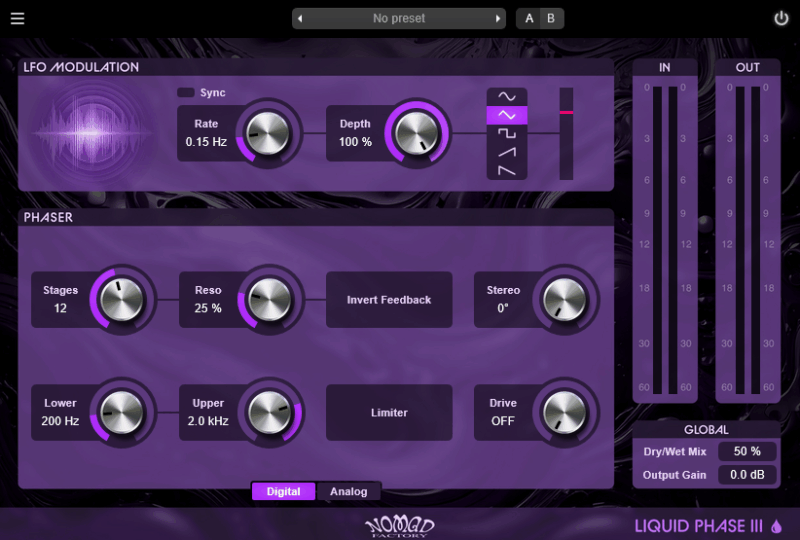Select the ramp-down sawtooth LFO waveform
This screenshot has height=540, width=800.
(x=507, y=170)
